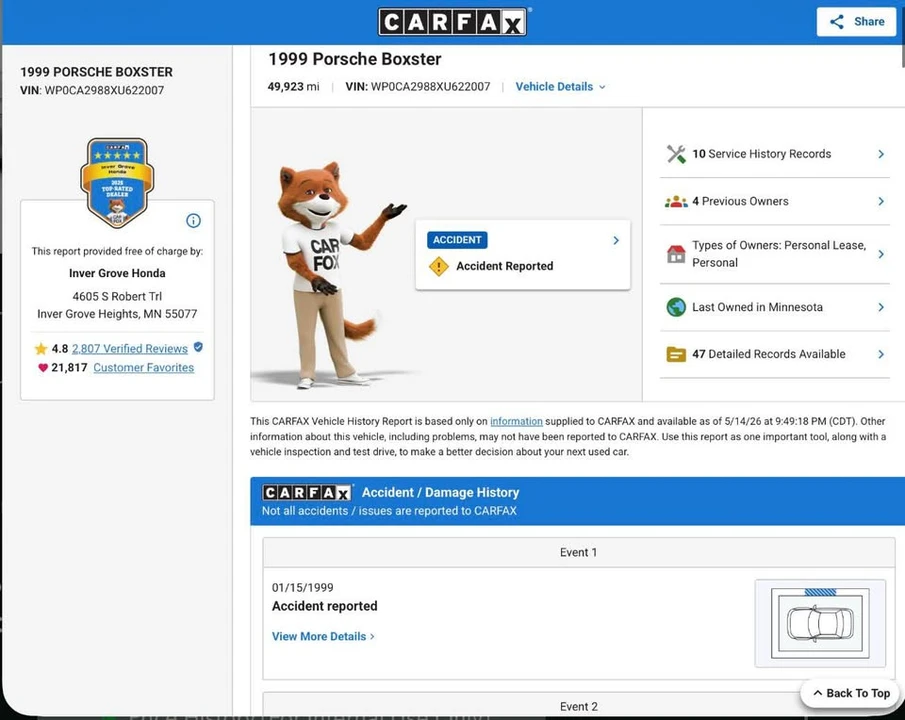Click the Share button
The width and height of the screenshot is (905, 720).
pos(857,22)
